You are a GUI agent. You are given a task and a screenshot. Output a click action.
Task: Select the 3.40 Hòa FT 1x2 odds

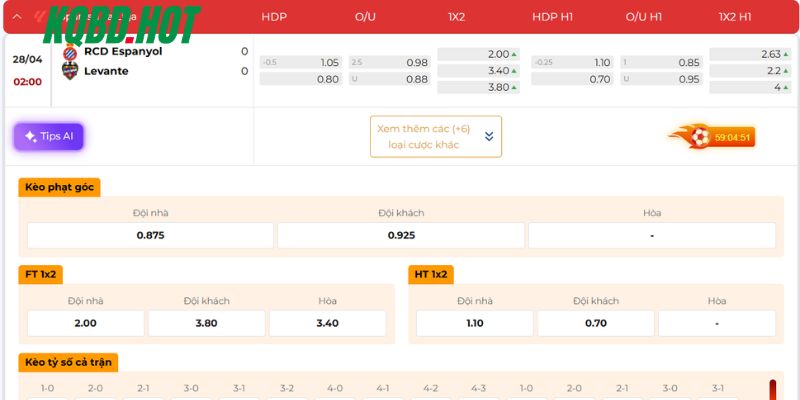click(327, 323)
